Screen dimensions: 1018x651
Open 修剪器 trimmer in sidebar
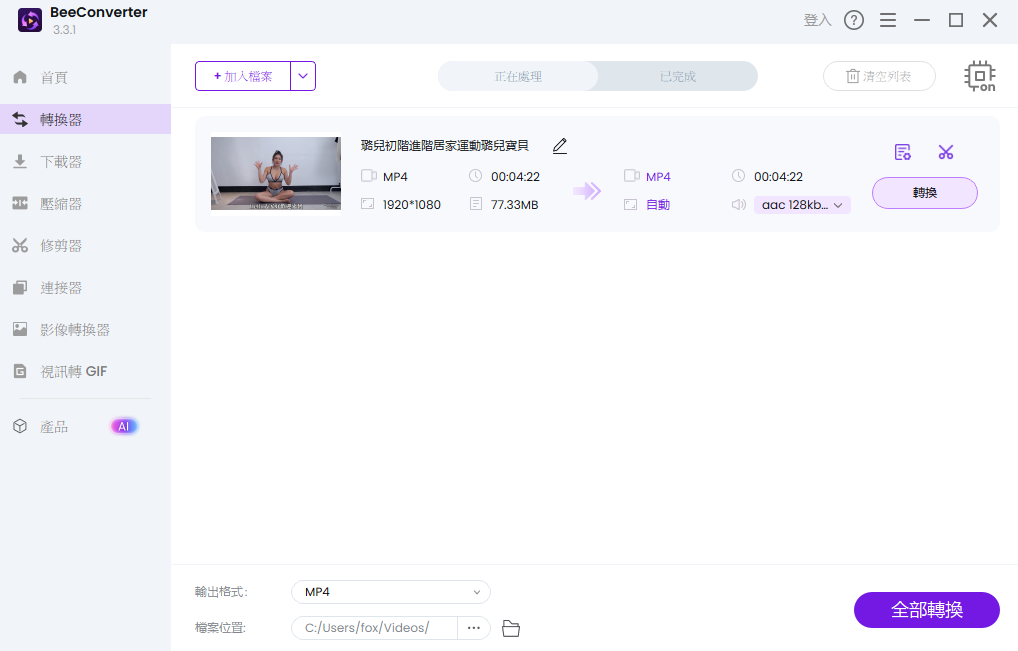coord(85,246)
